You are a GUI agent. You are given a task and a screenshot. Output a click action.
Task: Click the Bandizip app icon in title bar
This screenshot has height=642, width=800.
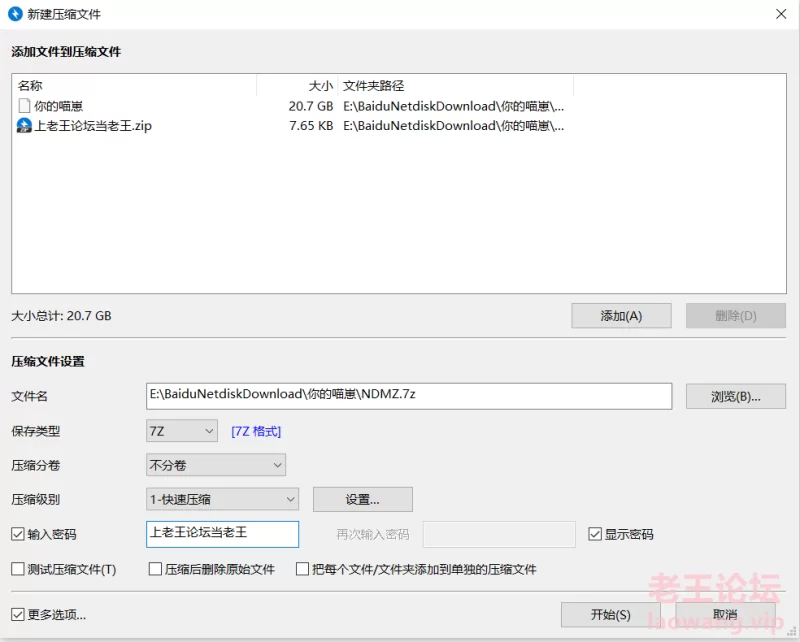point(15,14)
